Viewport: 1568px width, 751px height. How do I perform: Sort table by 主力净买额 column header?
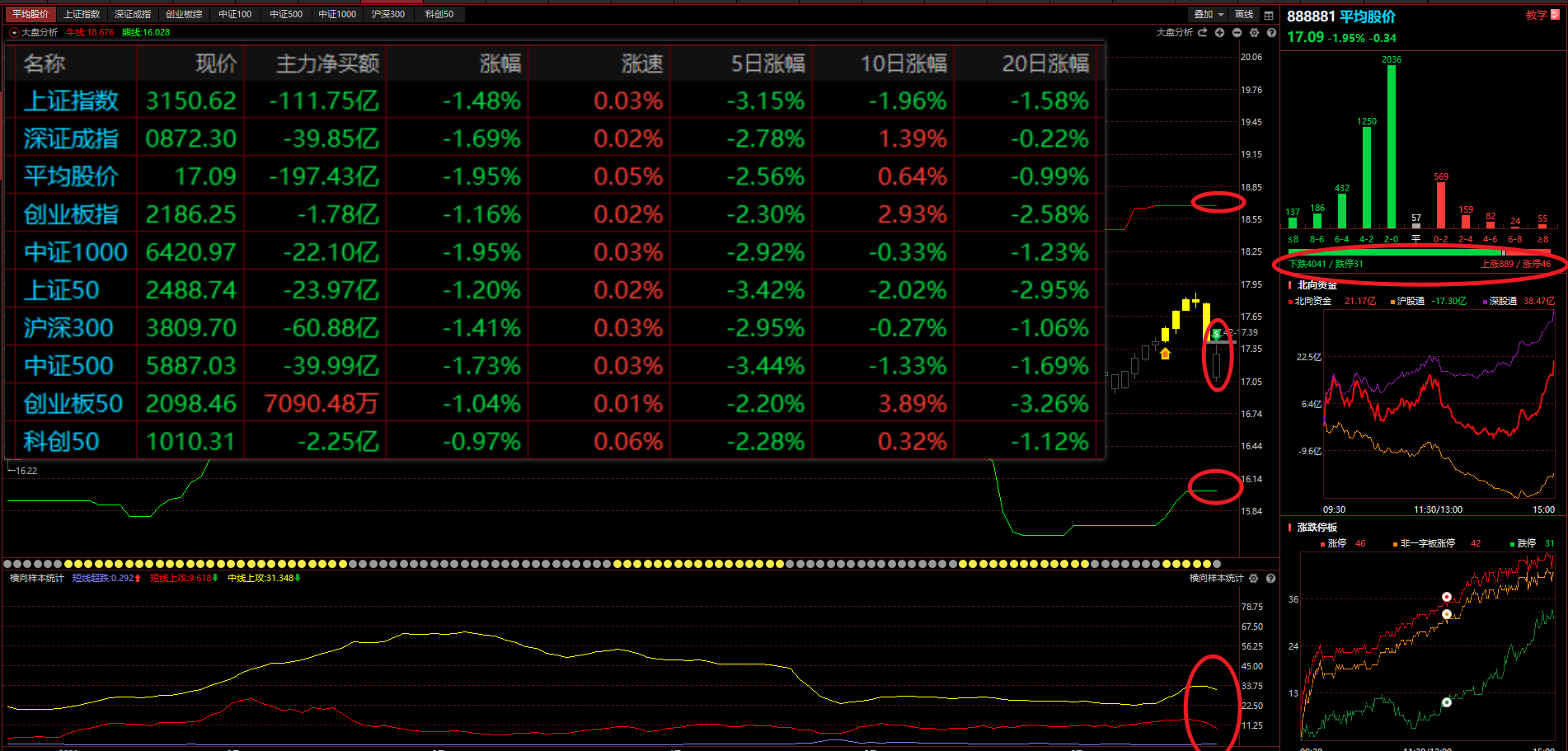click(x=327, y=63)
